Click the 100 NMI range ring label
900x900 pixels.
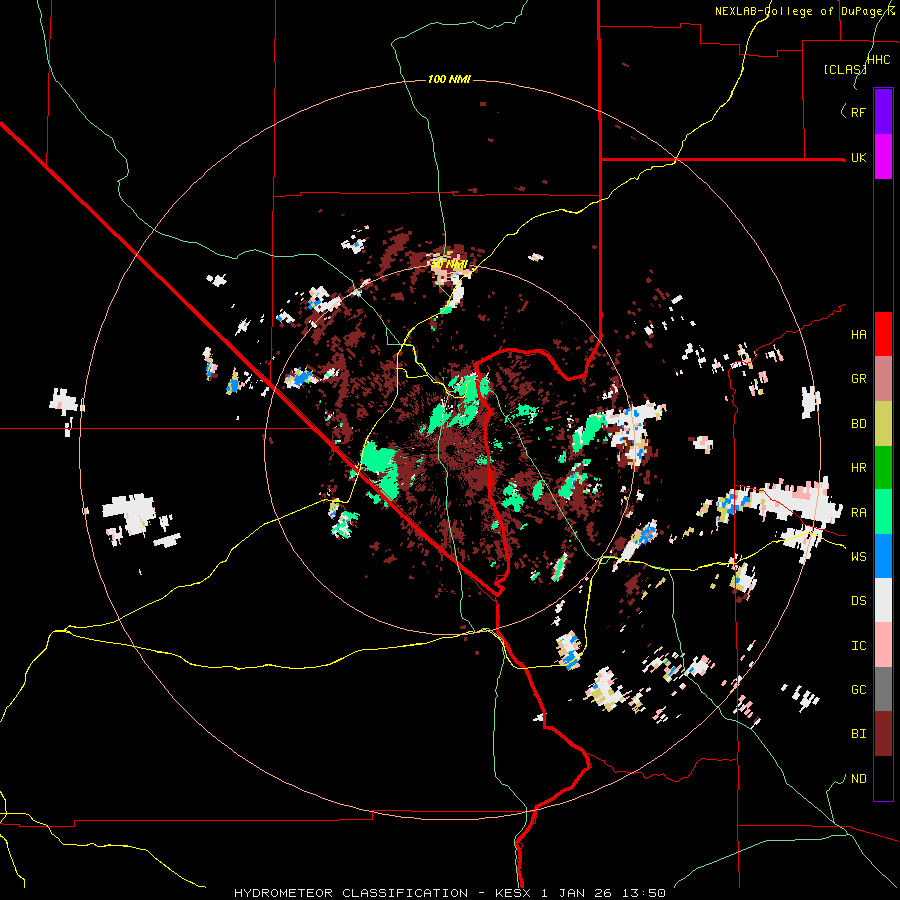point(449,79)
